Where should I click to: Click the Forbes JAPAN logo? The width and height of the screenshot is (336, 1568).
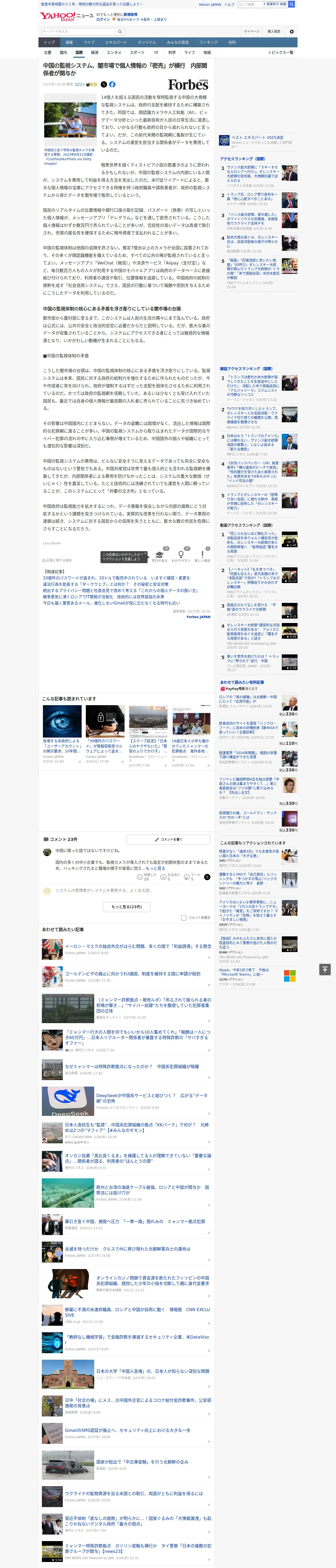point(188,85)
